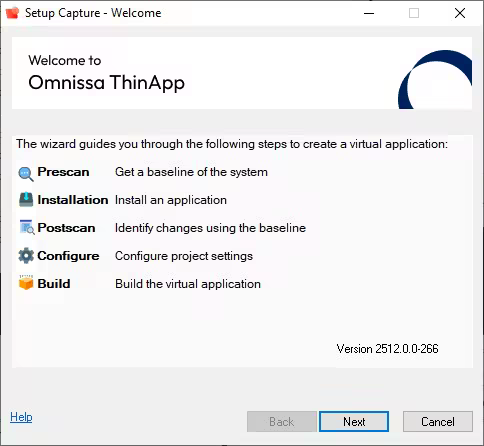
Task: Click the Postscan icon
Action: click(x=27, y=227)
